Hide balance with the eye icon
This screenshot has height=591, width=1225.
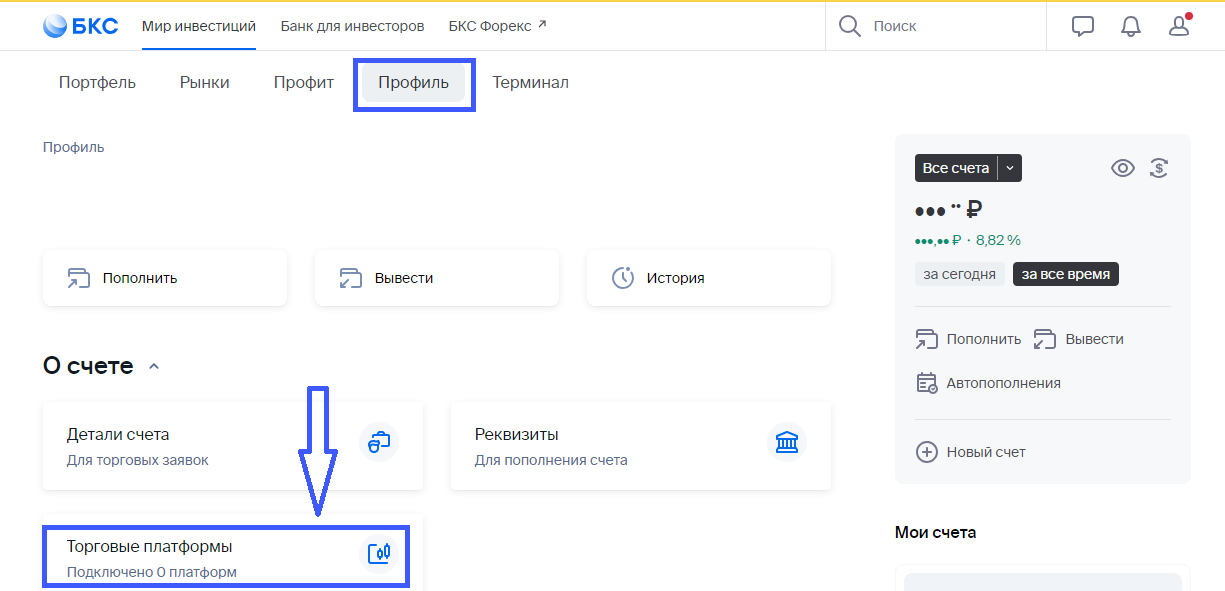click(x=1123, y=168)
